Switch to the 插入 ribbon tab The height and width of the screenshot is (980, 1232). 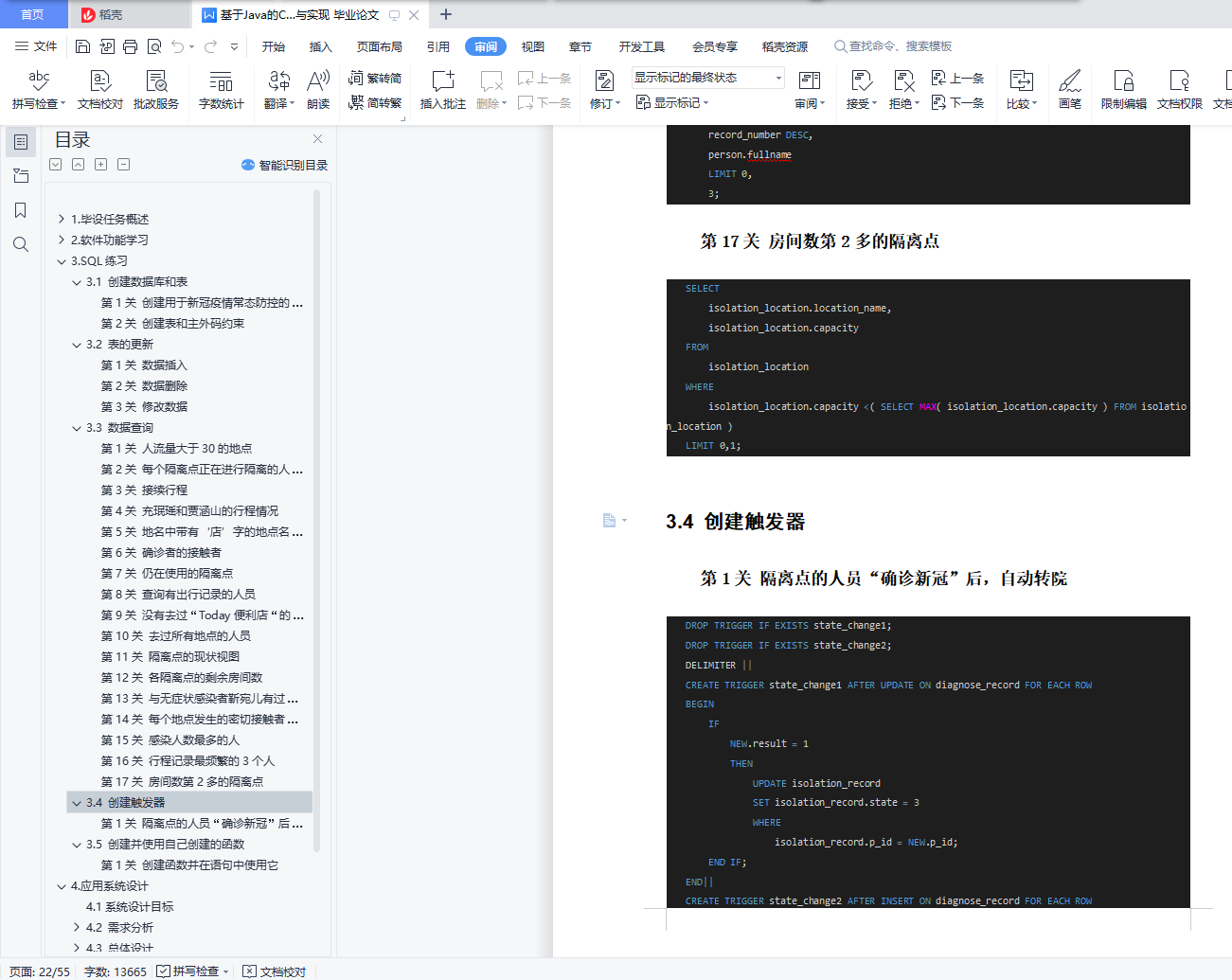click(321, 46)
